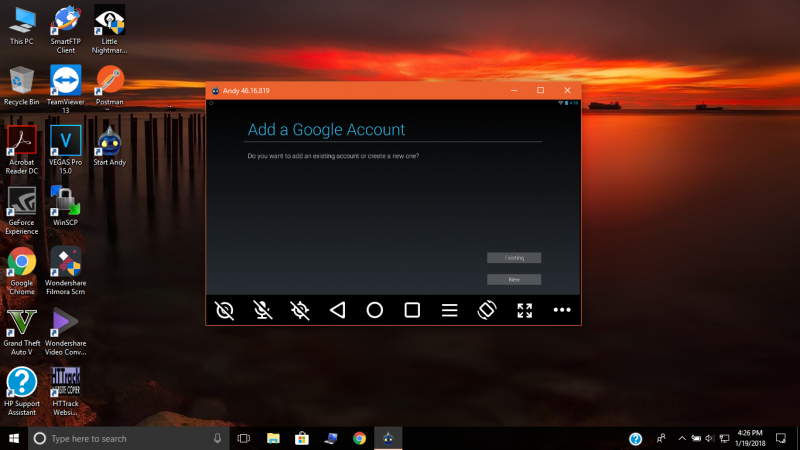This screenshot has width=800, height=450.
Task: Tap the Android home circle button
Action: click(374, 310)
